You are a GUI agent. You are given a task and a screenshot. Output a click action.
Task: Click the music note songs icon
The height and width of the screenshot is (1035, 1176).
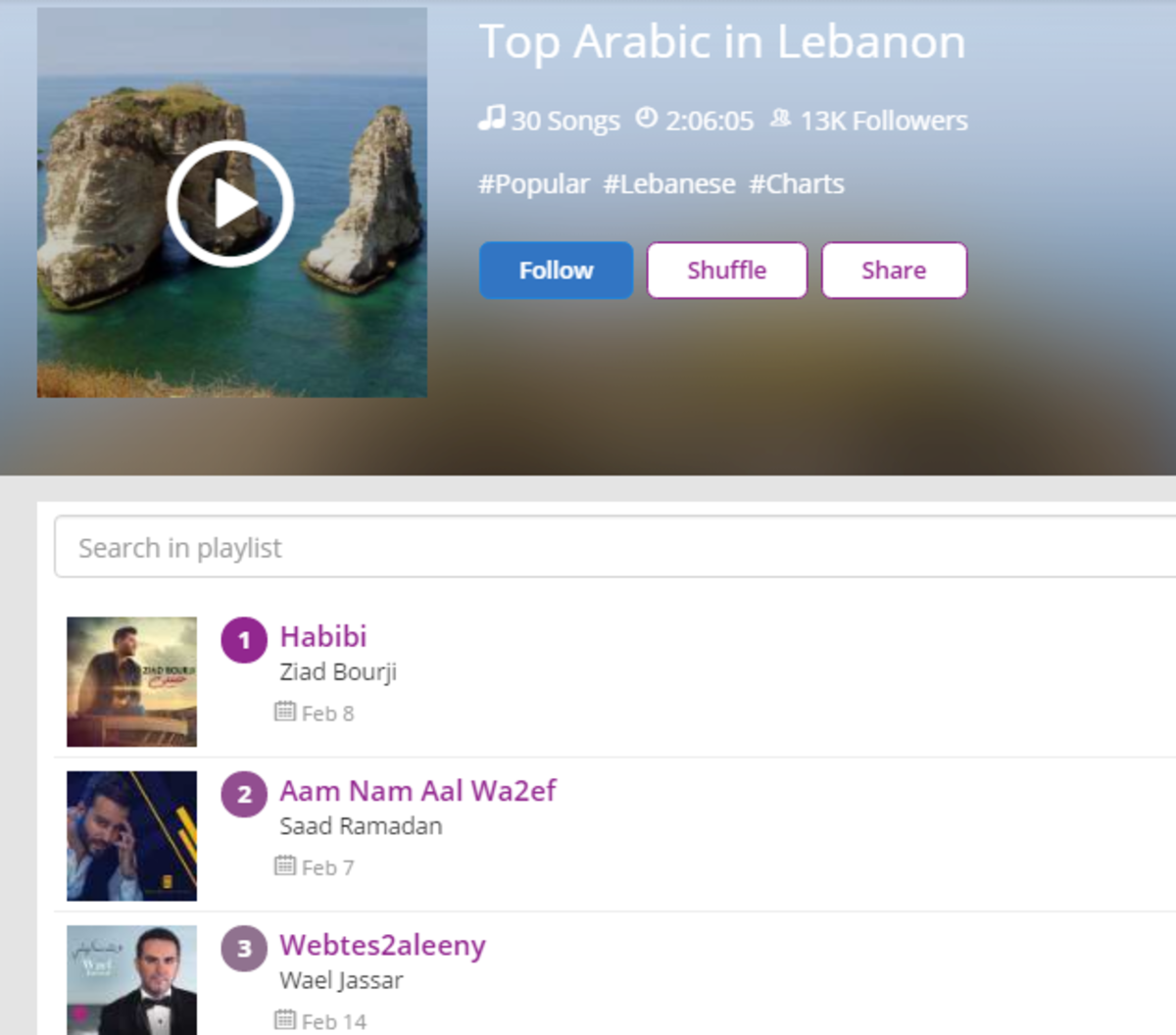pos(491,119)
